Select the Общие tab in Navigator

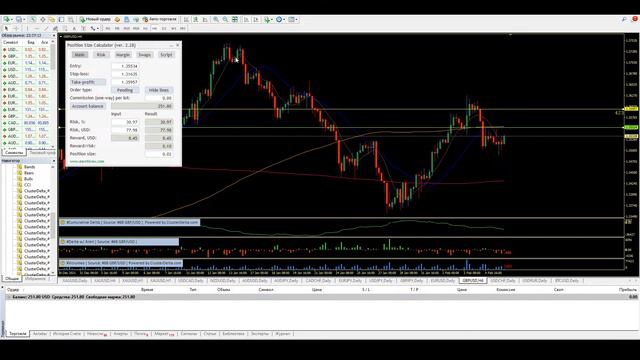coord(12,278)
